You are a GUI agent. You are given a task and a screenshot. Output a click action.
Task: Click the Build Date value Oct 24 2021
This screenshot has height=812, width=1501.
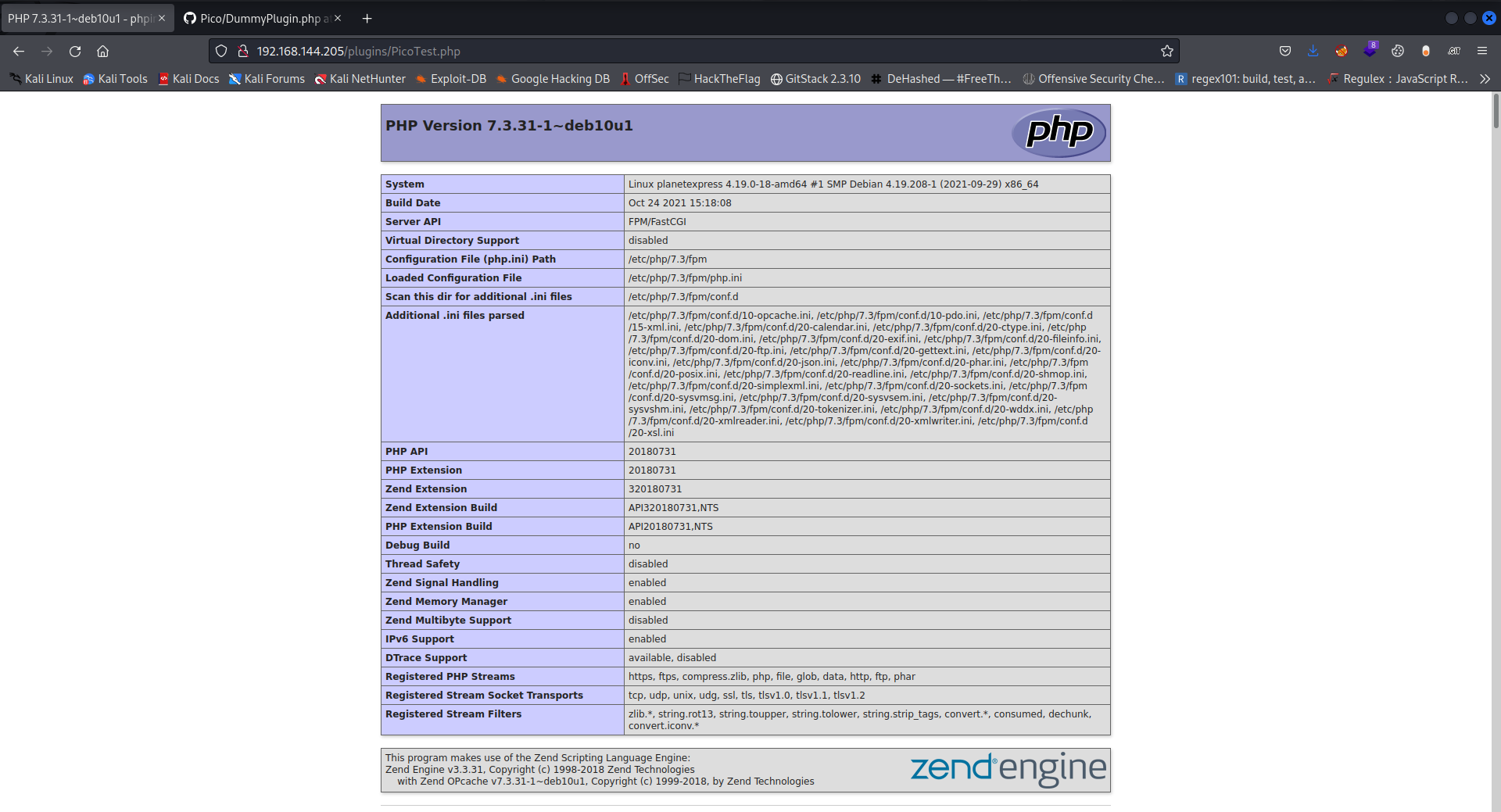[680, 203]
